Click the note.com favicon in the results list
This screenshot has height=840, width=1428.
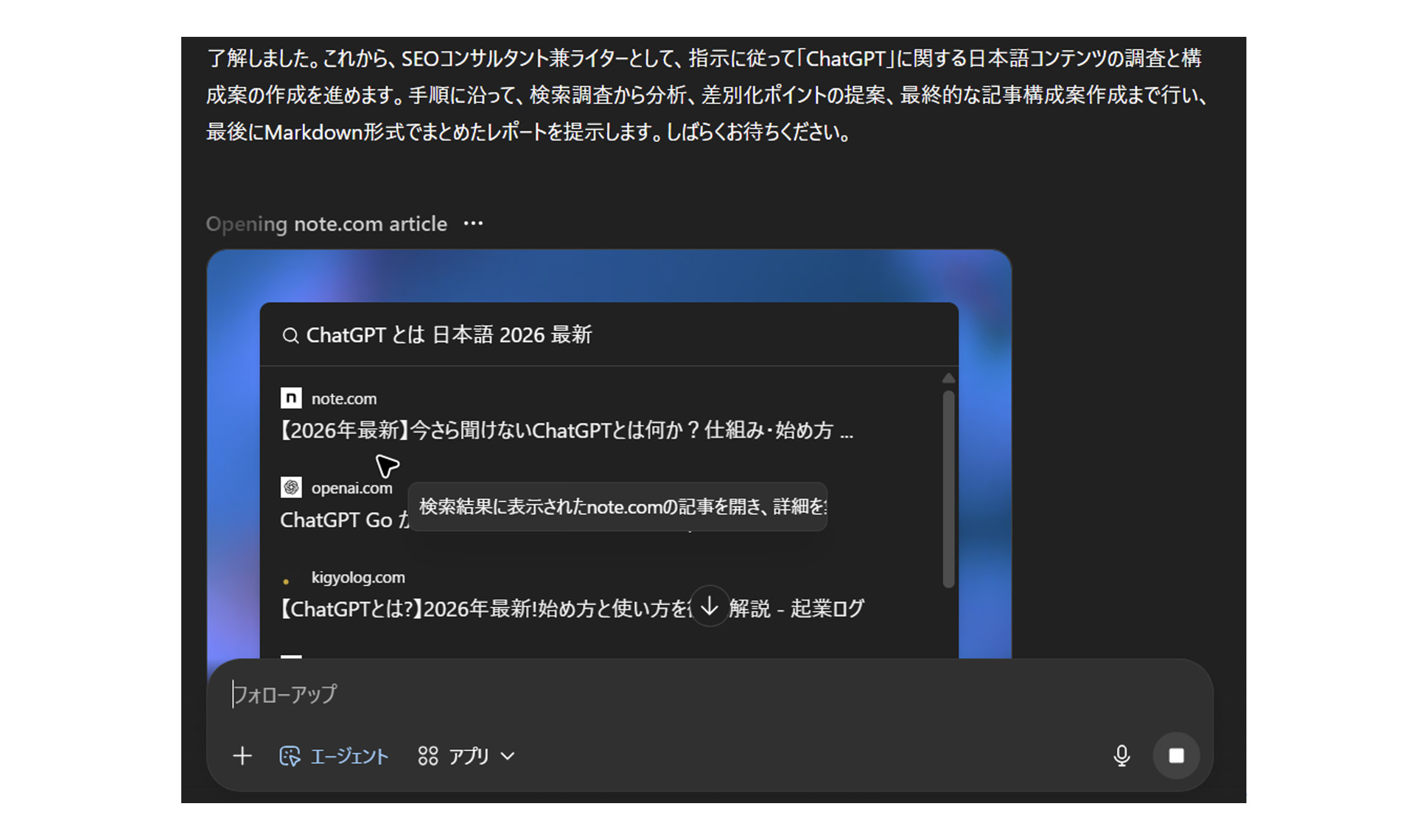pyautogui.click(x=292, y=398)
